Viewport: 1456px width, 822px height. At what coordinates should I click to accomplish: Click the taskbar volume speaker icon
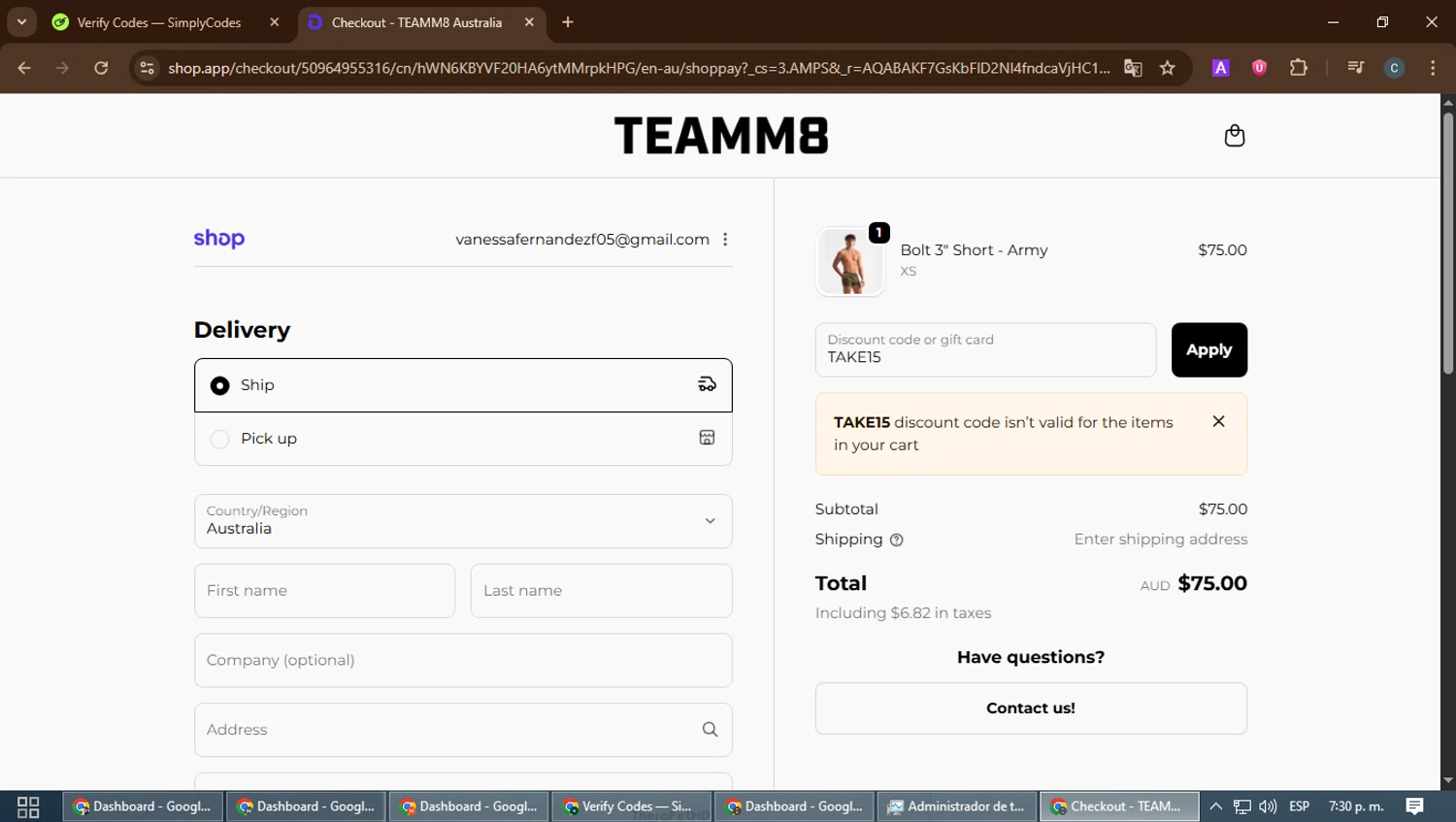click(x=1268, y=806)
